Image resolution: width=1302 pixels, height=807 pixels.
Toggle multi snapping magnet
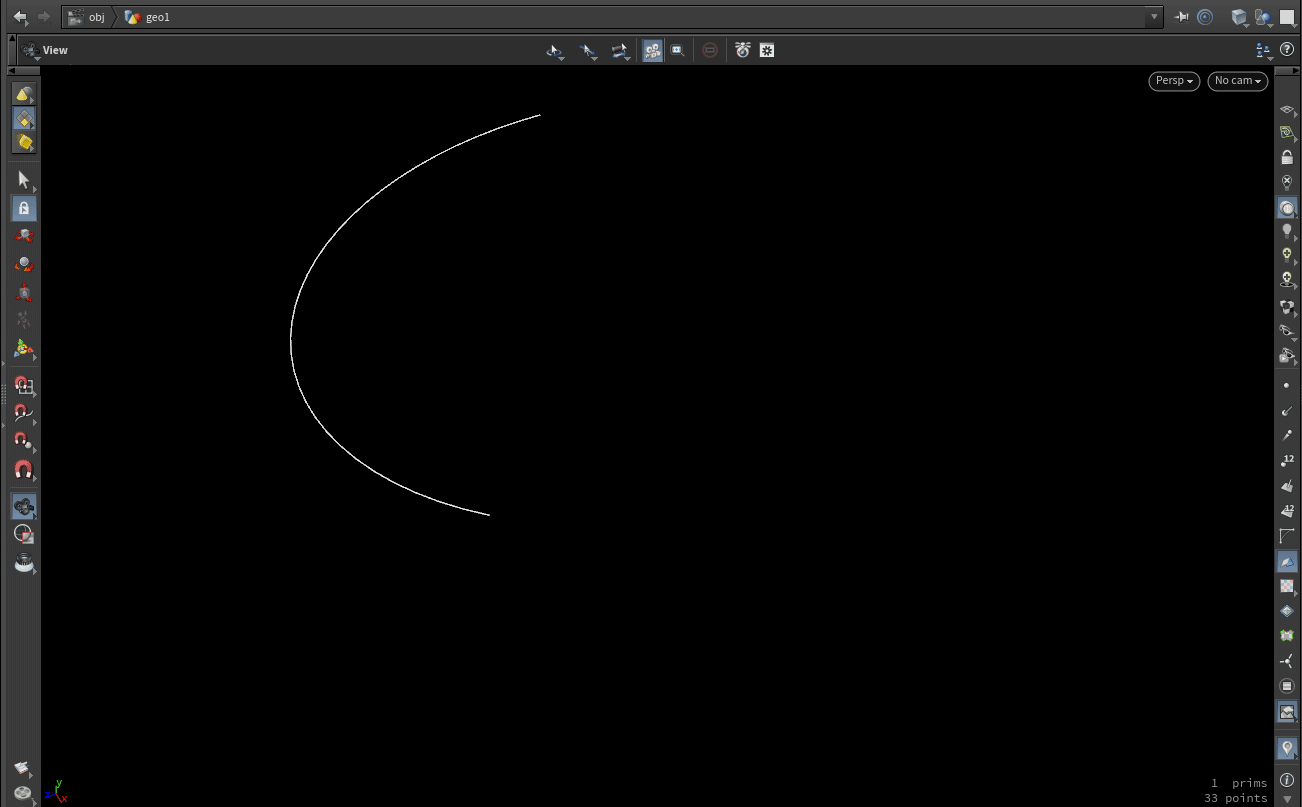click(x=25, y=469)
